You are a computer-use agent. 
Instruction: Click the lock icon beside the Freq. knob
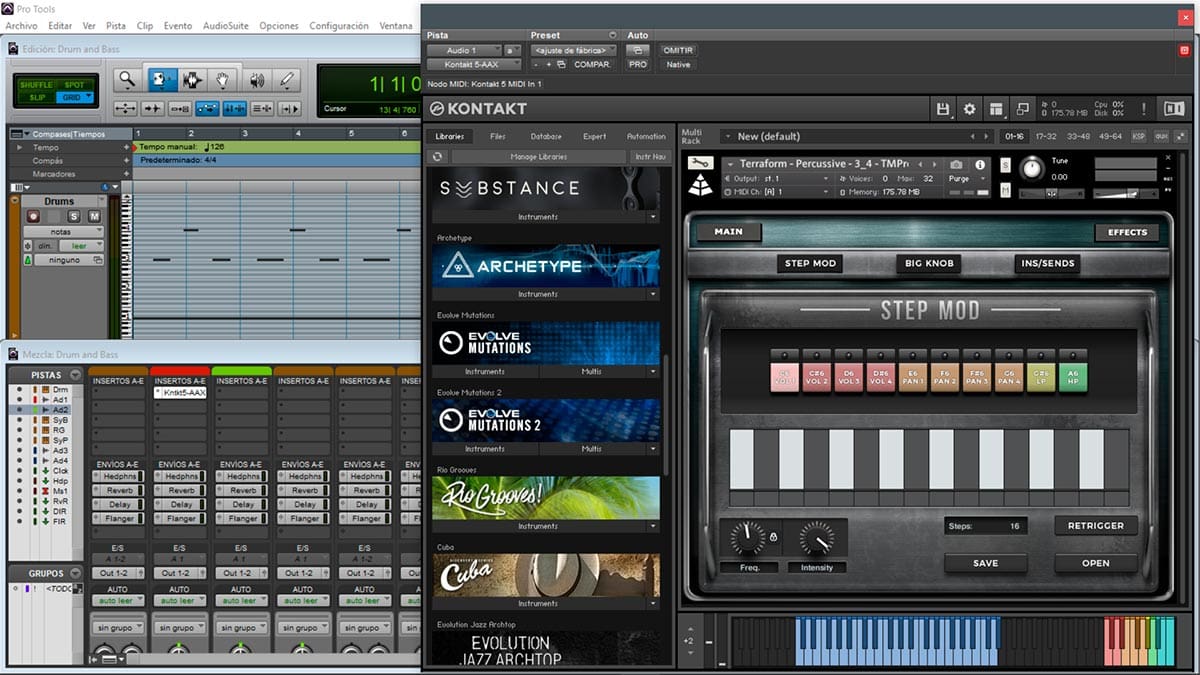coord(774,538)
